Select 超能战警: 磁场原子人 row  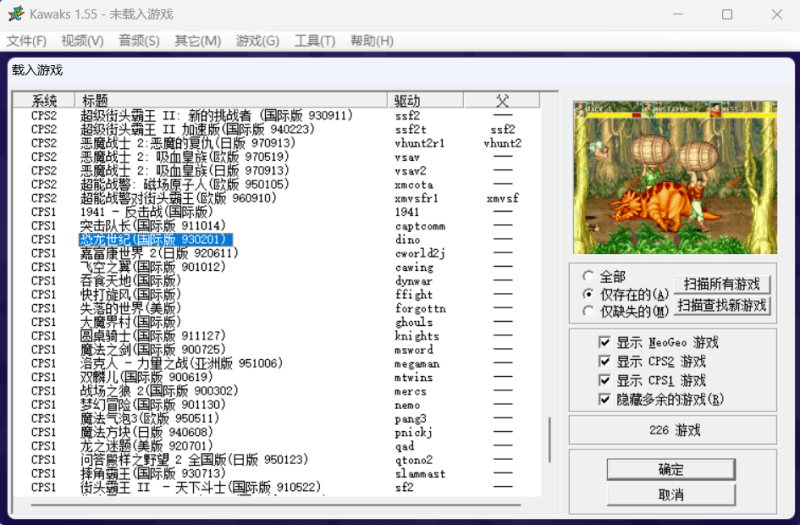coord(276,184)
